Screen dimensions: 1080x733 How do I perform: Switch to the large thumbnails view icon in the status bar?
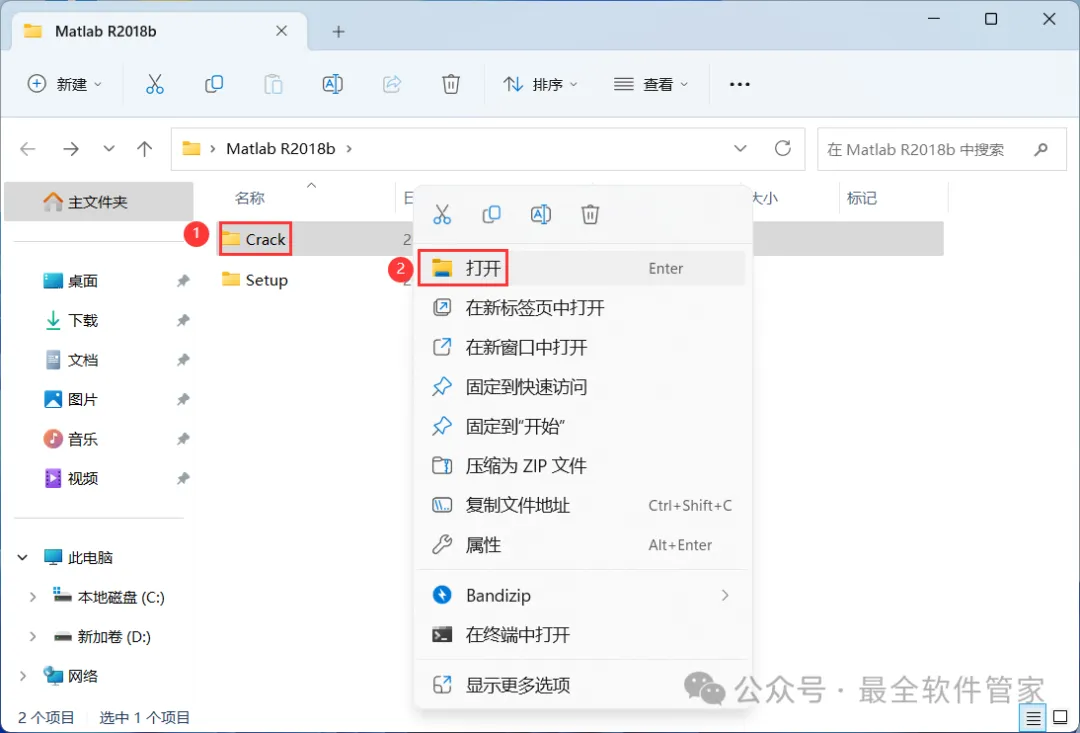pos(1061,718)
